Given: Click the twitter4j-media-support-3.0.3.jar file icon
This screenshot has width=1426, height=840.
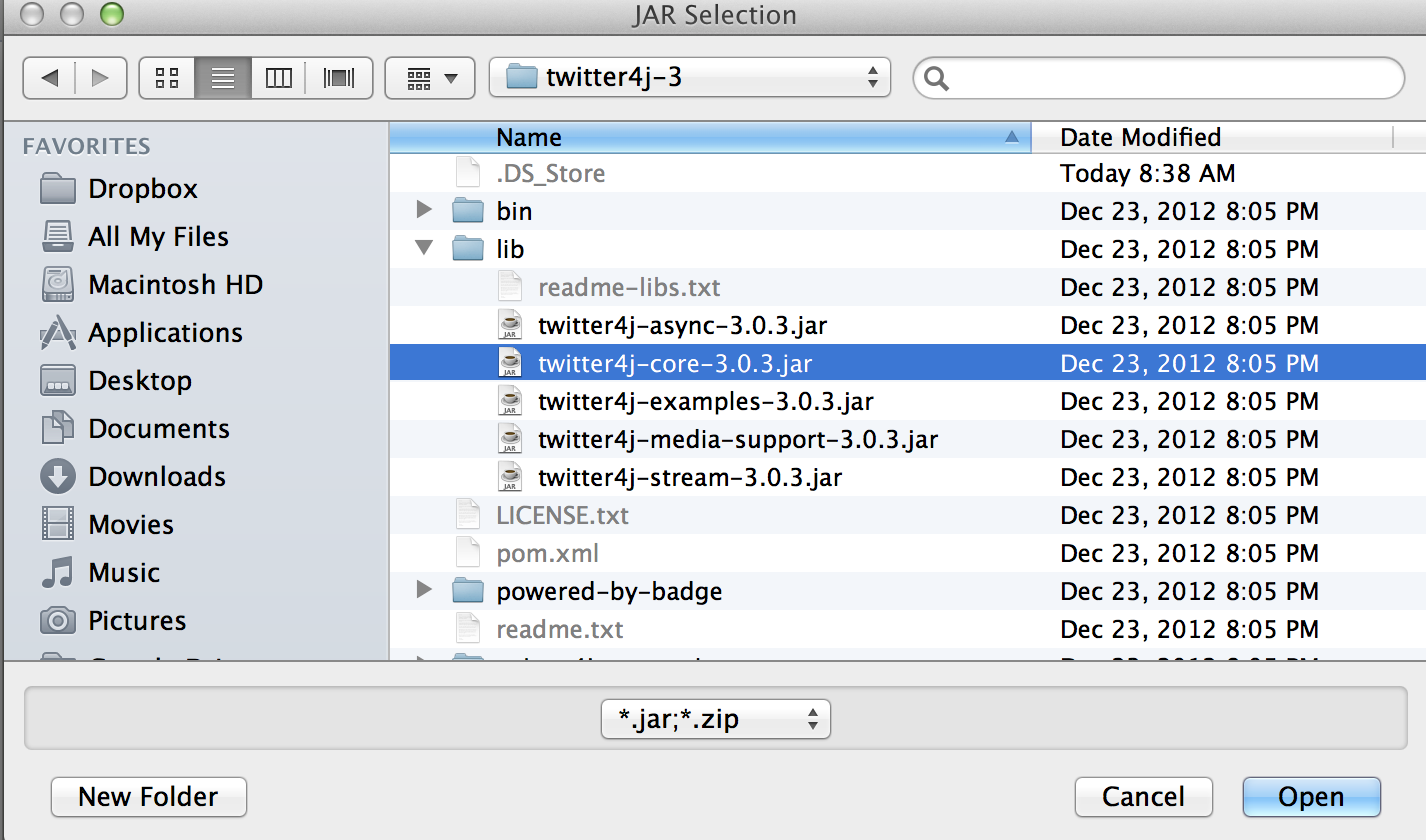Looking at the screenshot, I should (x=510, y=439).
